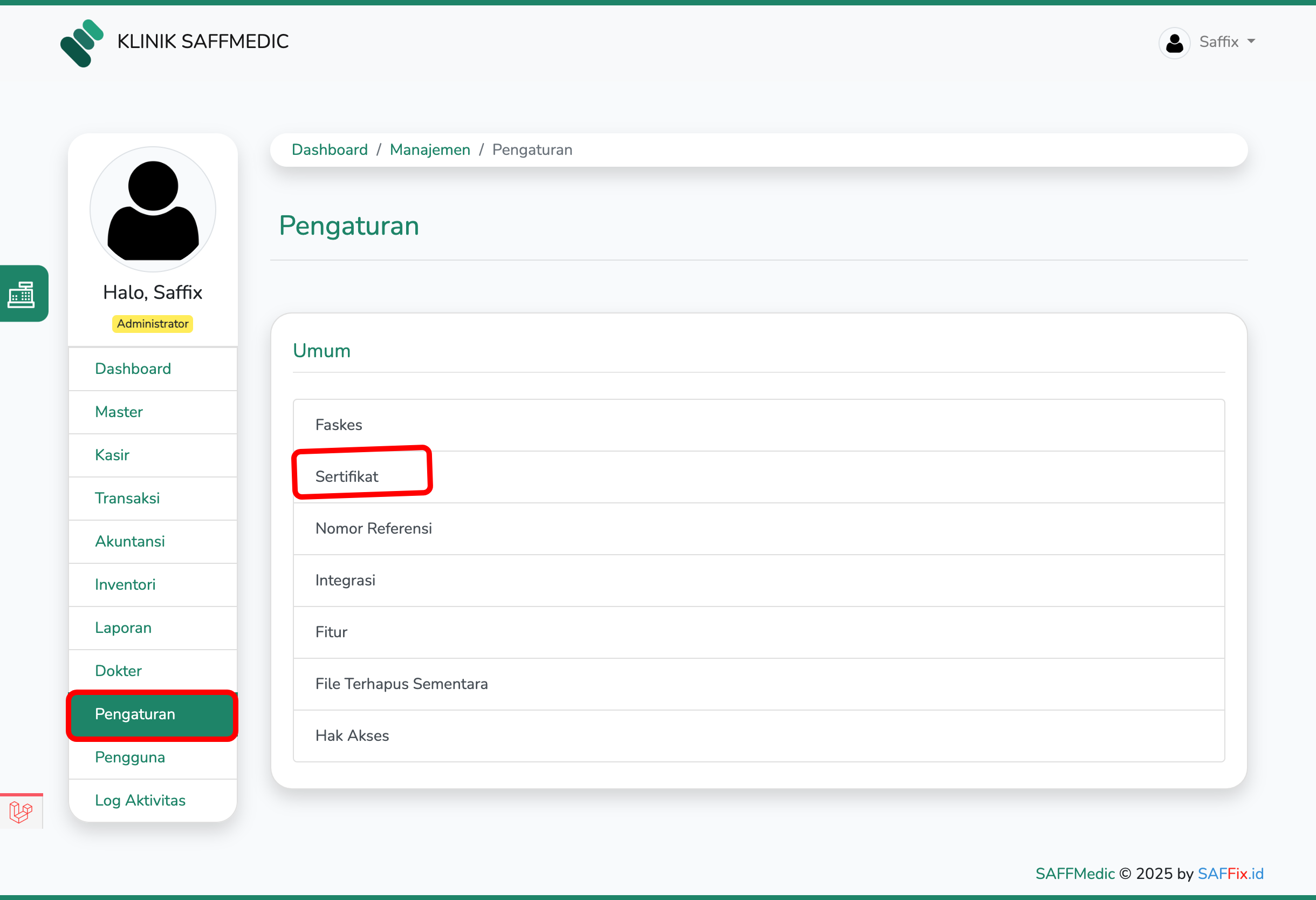Click the Dashboard breadcrumb link
Image resolution: width=1316 pixels, height=900 pixels.
(329, 149)
